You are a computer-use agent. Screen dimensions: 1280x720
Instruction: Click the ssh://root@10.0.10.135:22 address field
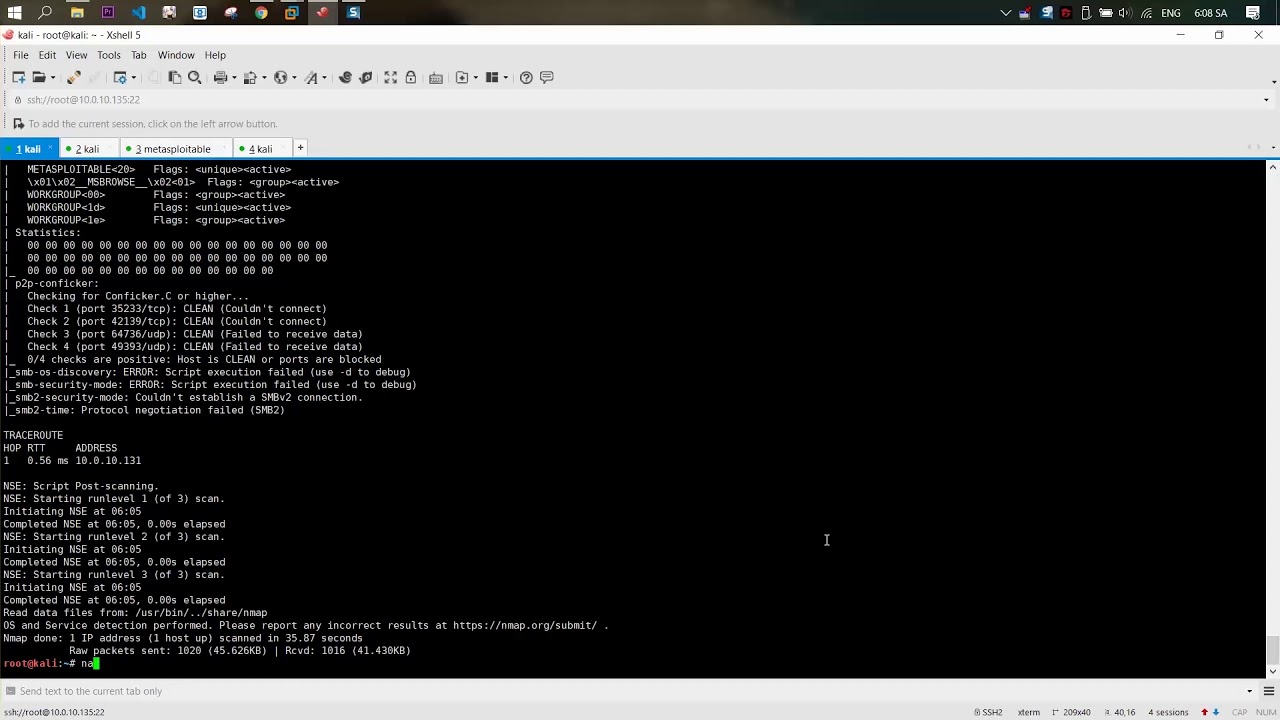(640, 100)
